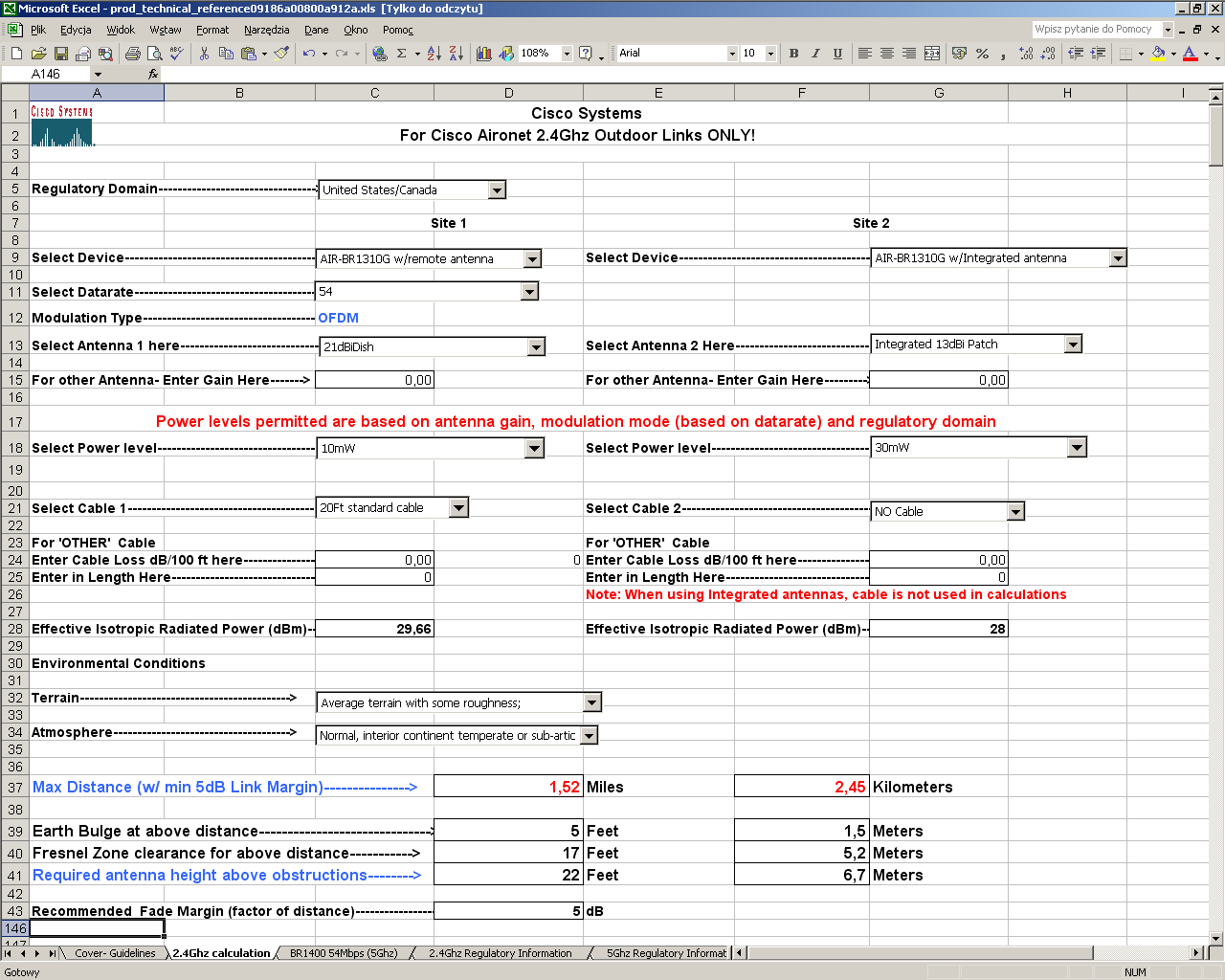1225x980 pixels.
Task: Switch to 2.4Ghz Regulatory Information tab
Action: point(500,953)
